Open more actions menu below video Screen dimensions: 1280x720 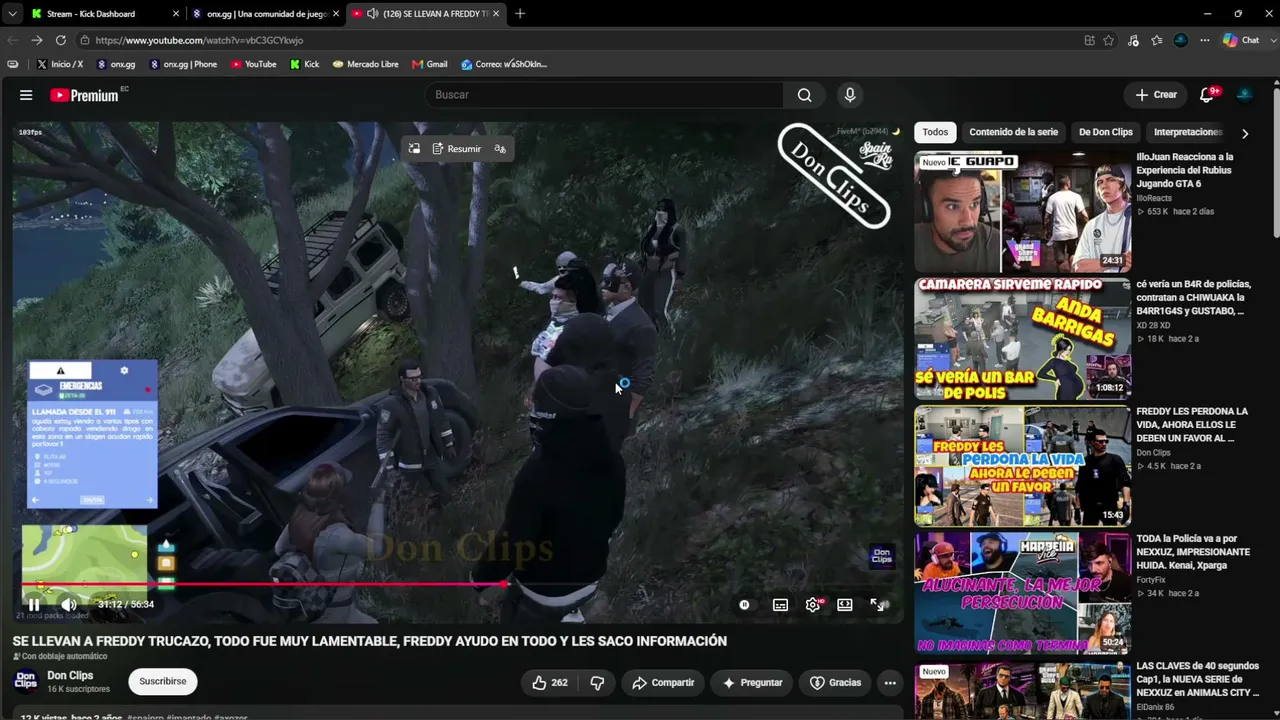coord(890,683)
